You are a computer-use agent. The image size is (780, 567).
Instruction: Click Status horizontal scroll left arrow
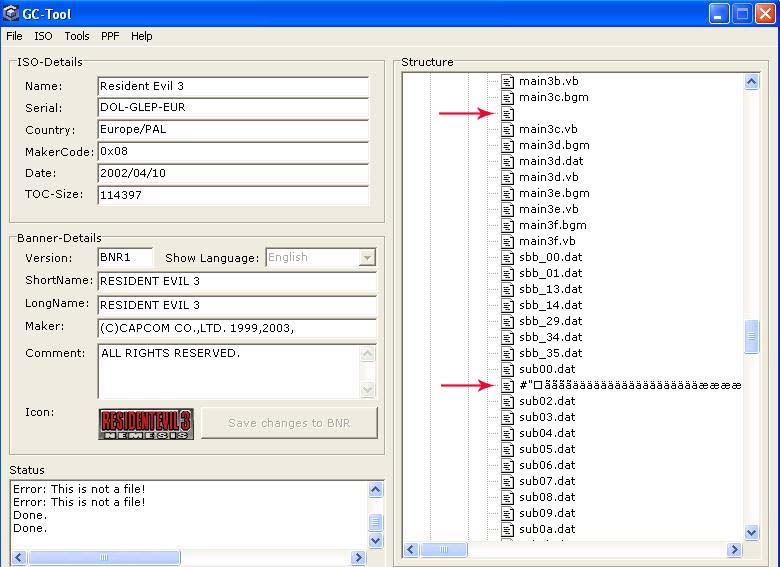(19, 558)
